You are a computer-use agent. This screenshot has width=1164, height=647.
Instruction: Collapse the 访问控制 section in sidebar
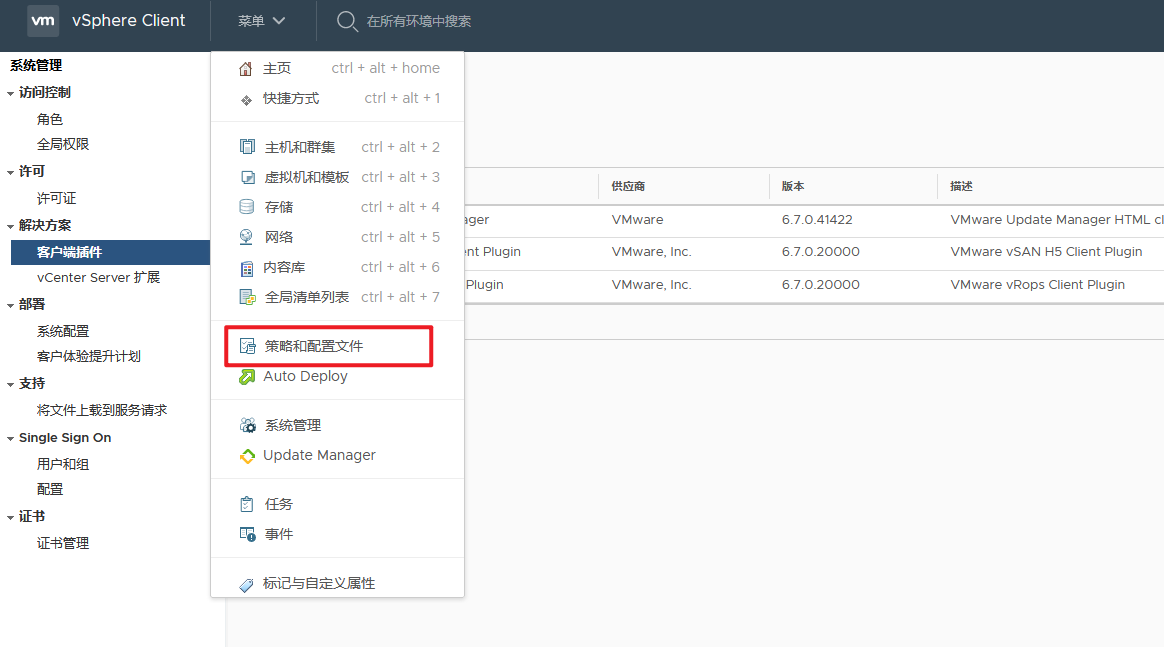pos(10,93)
